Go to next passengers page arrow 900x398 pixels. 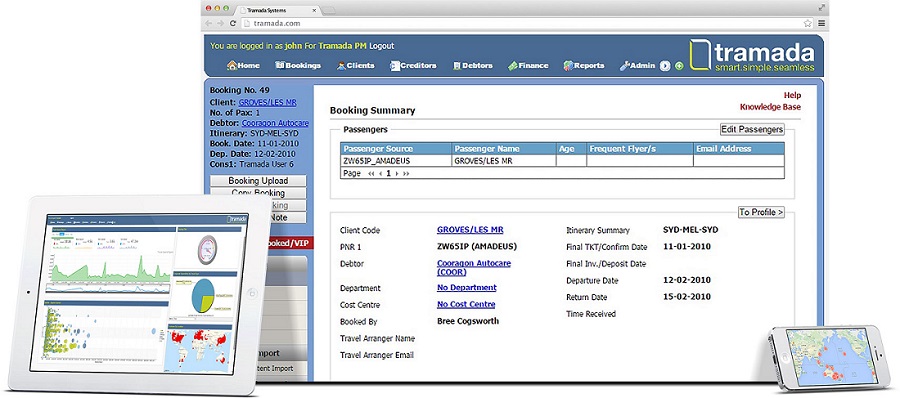(x=397, y=173)
